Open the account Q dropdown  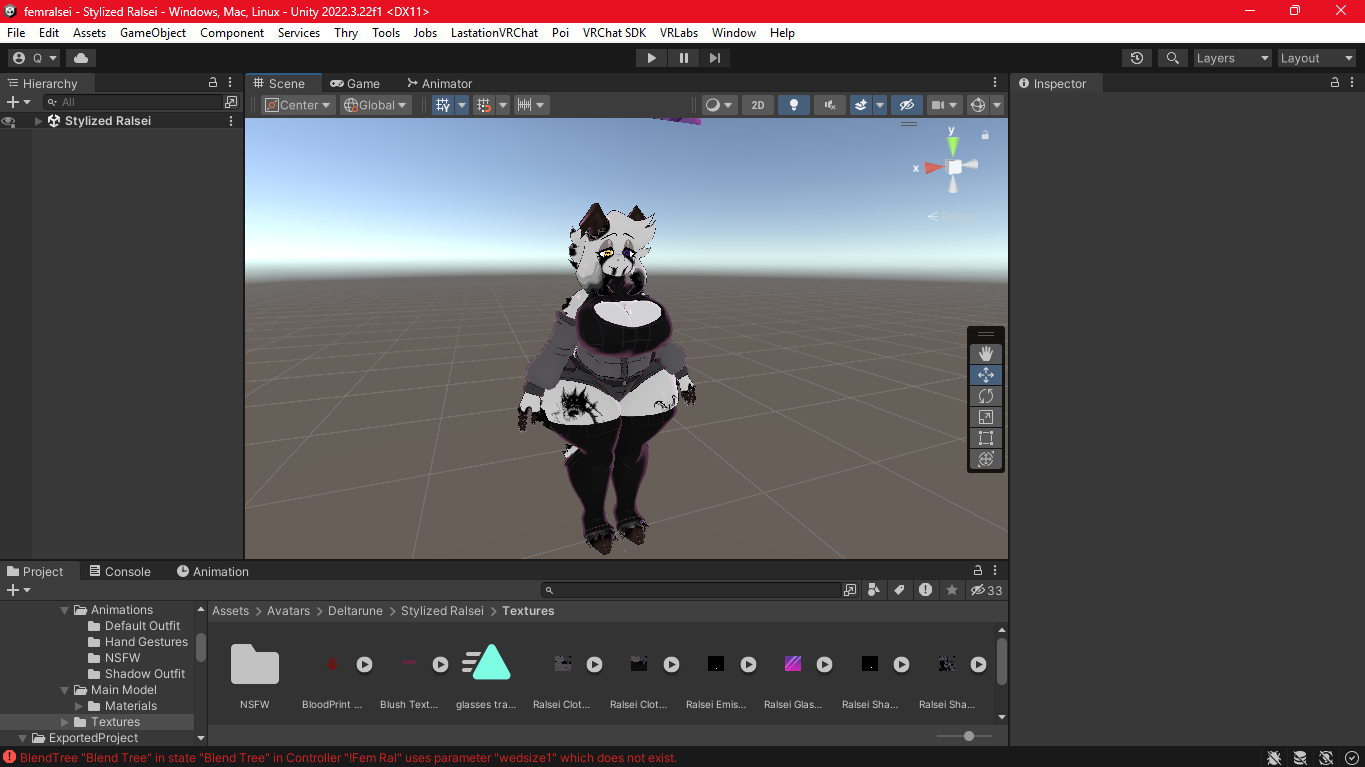[x=35, y=58]
